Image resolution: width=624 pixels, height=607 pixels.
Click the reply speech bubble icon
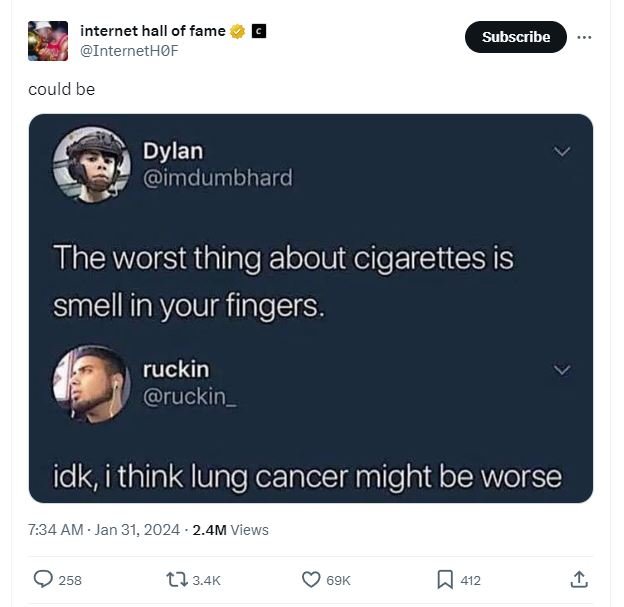click(x=43, y=580)
